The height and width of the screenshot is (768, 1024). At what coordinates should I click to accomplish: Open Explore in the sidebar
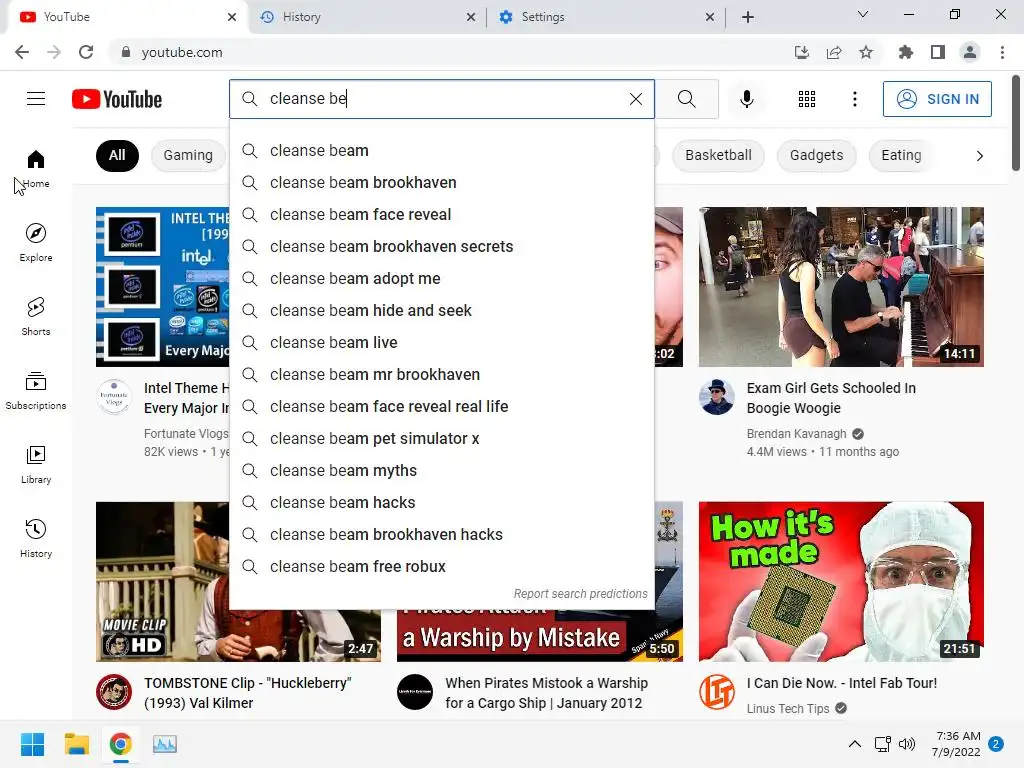[36, 243]
